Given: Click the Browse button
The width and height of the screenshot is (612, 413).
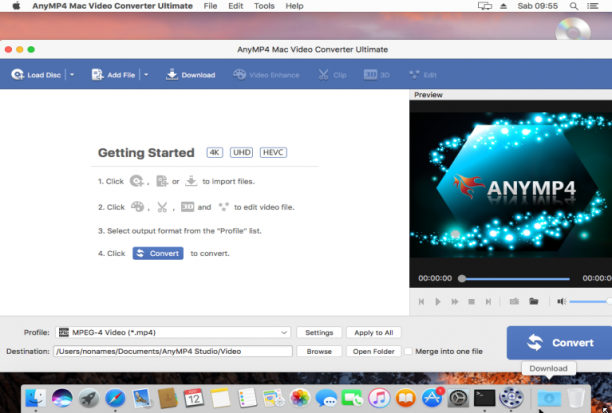Looking at the screenshot, I should (x=319, y=351).
